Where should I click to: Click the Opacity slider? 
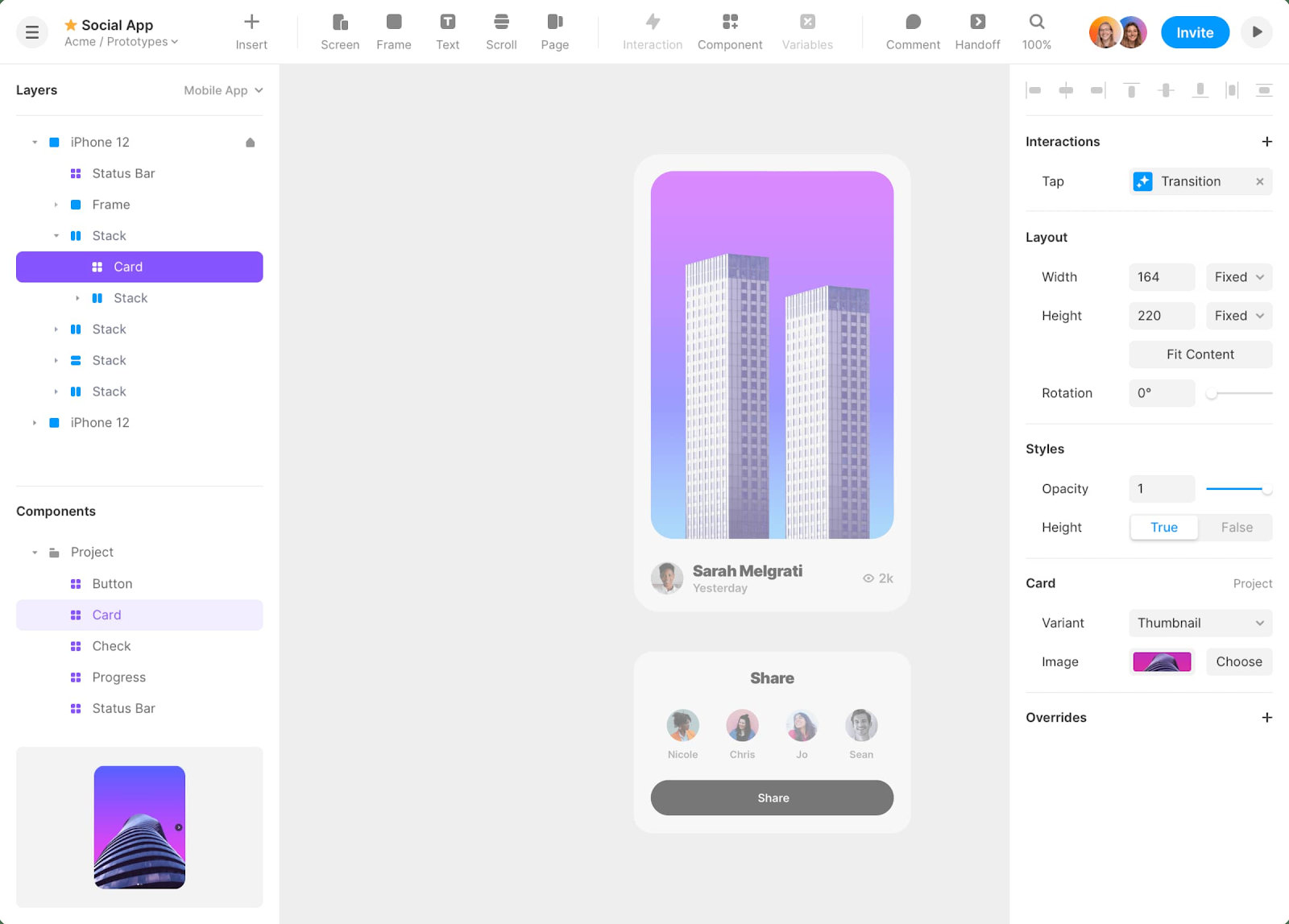[x=1237, y=489]
